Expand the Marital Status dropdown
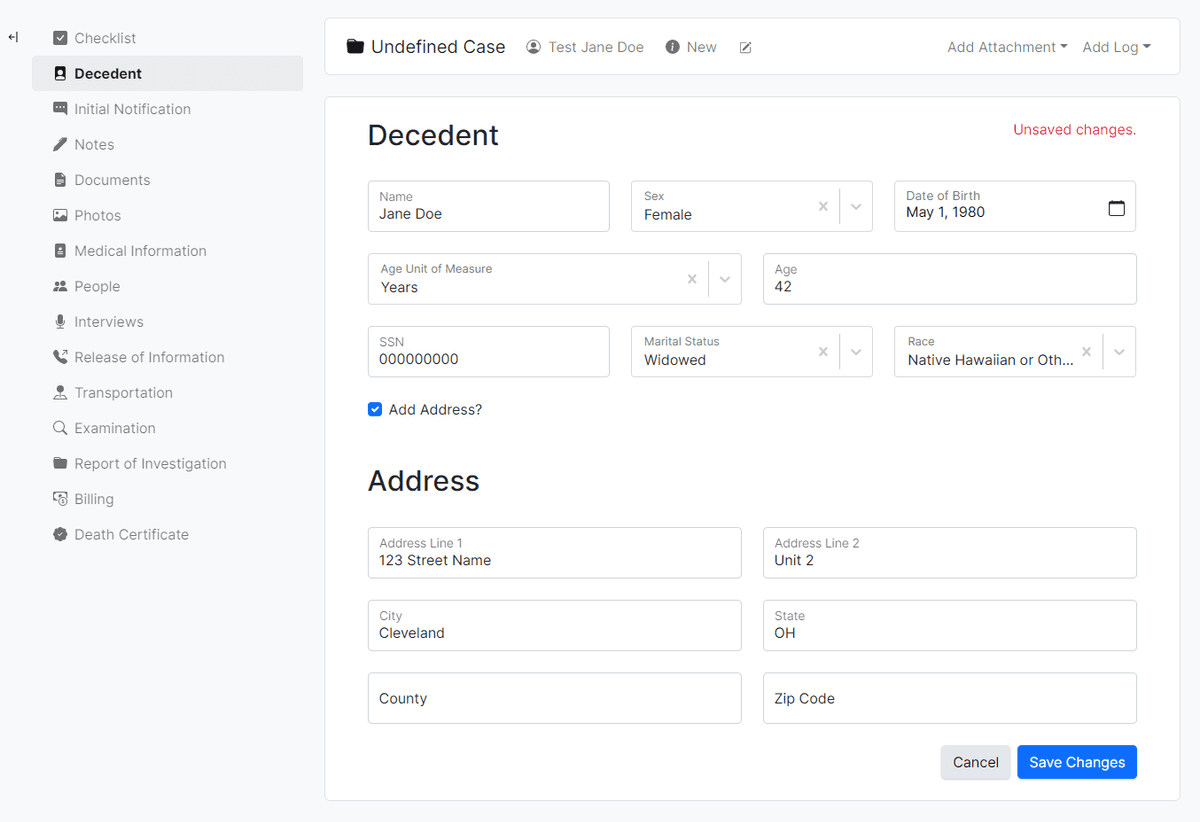Screen dimensions: 1200x822 (x=856, y=351)
